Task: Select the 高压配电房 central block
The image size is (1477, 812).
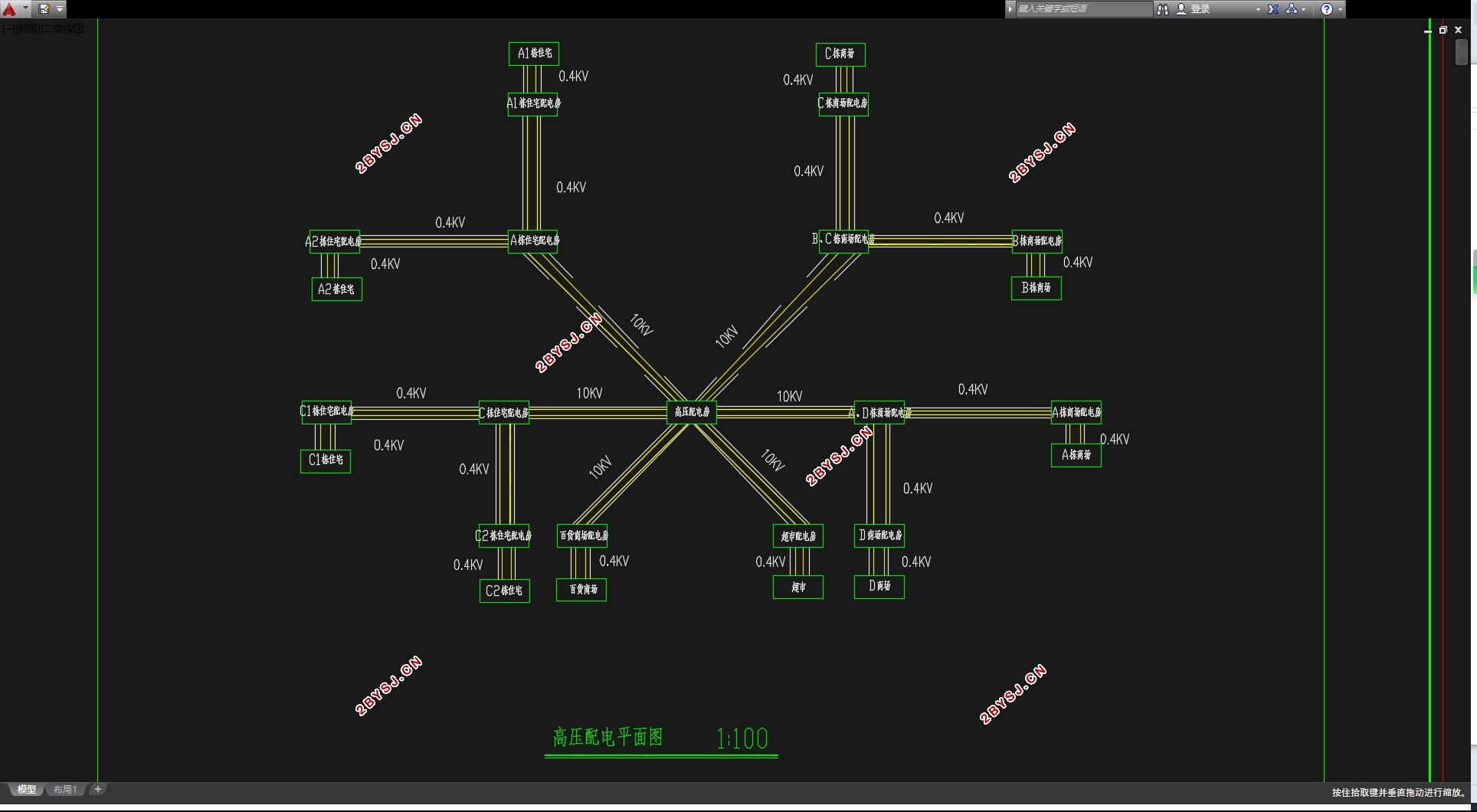Action: coord(692,412)
